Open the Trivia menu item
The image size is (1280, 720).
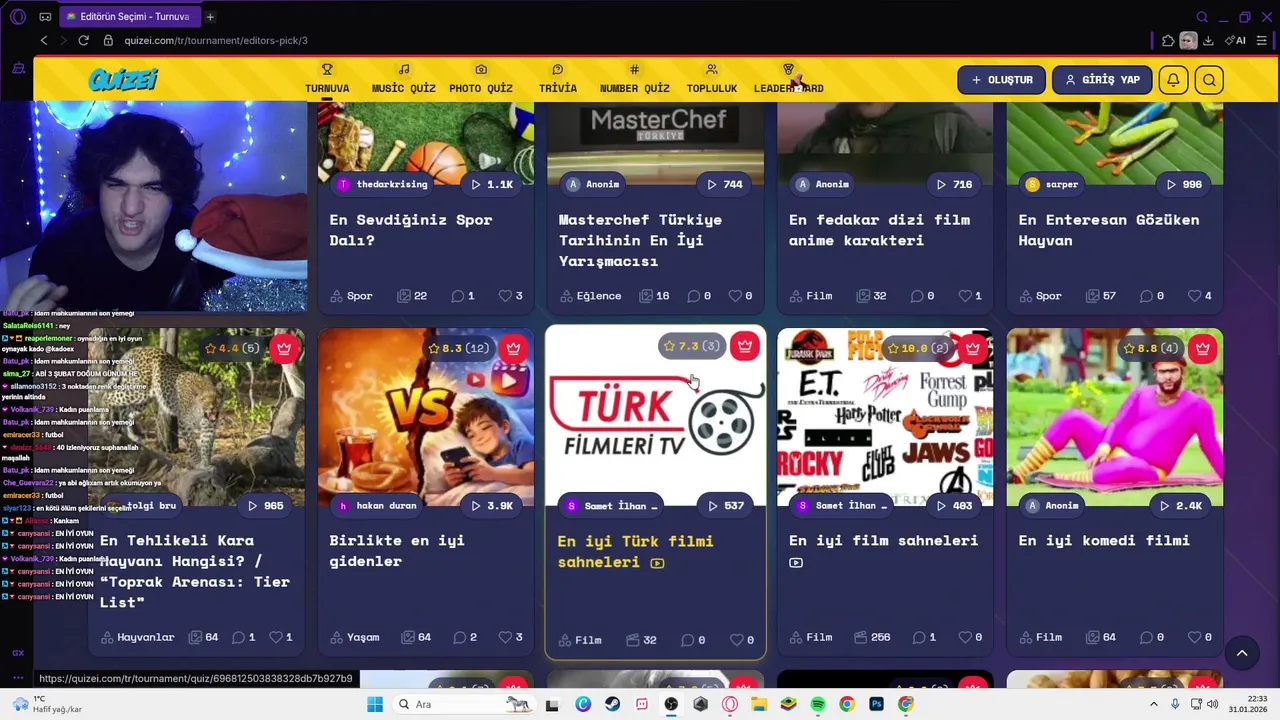click(x=558, y=79)
